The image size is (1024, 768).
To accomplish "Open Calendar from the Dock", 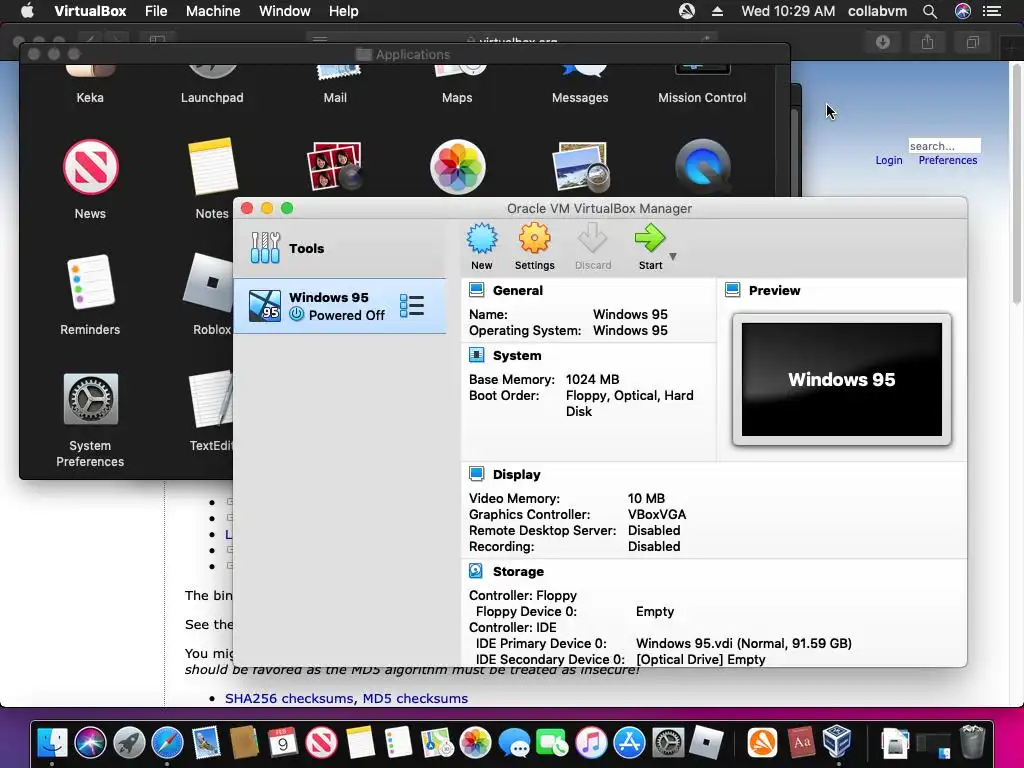I will [x=283, y=742].
